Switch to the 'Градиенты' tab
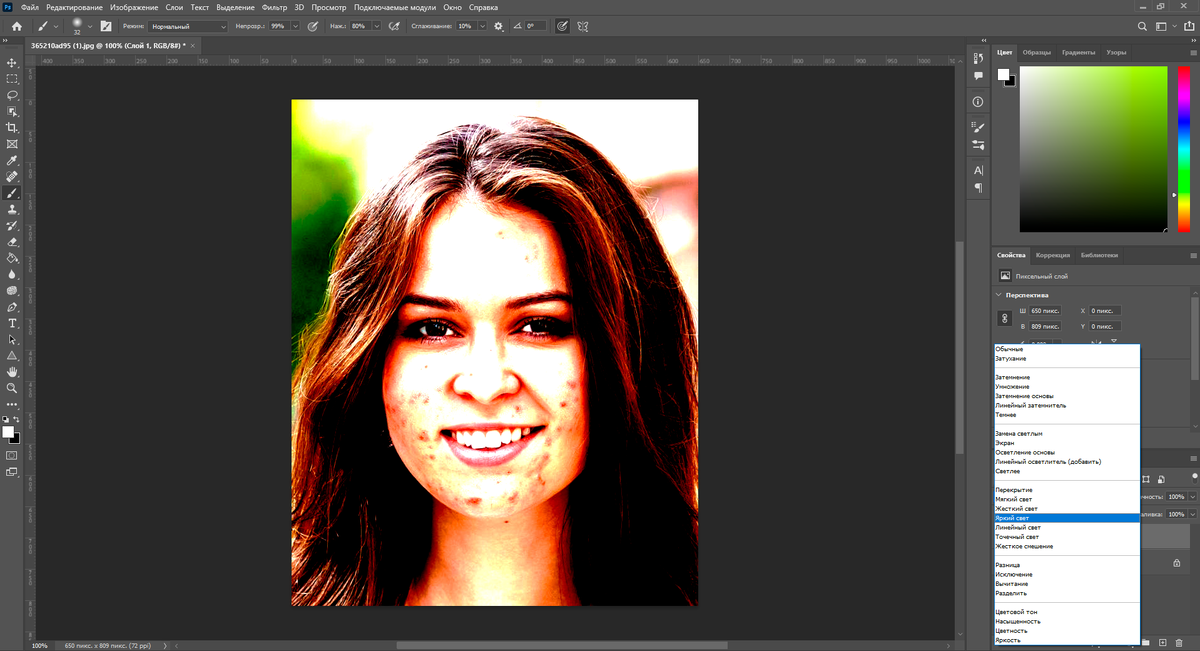 tap(1079, 52)
